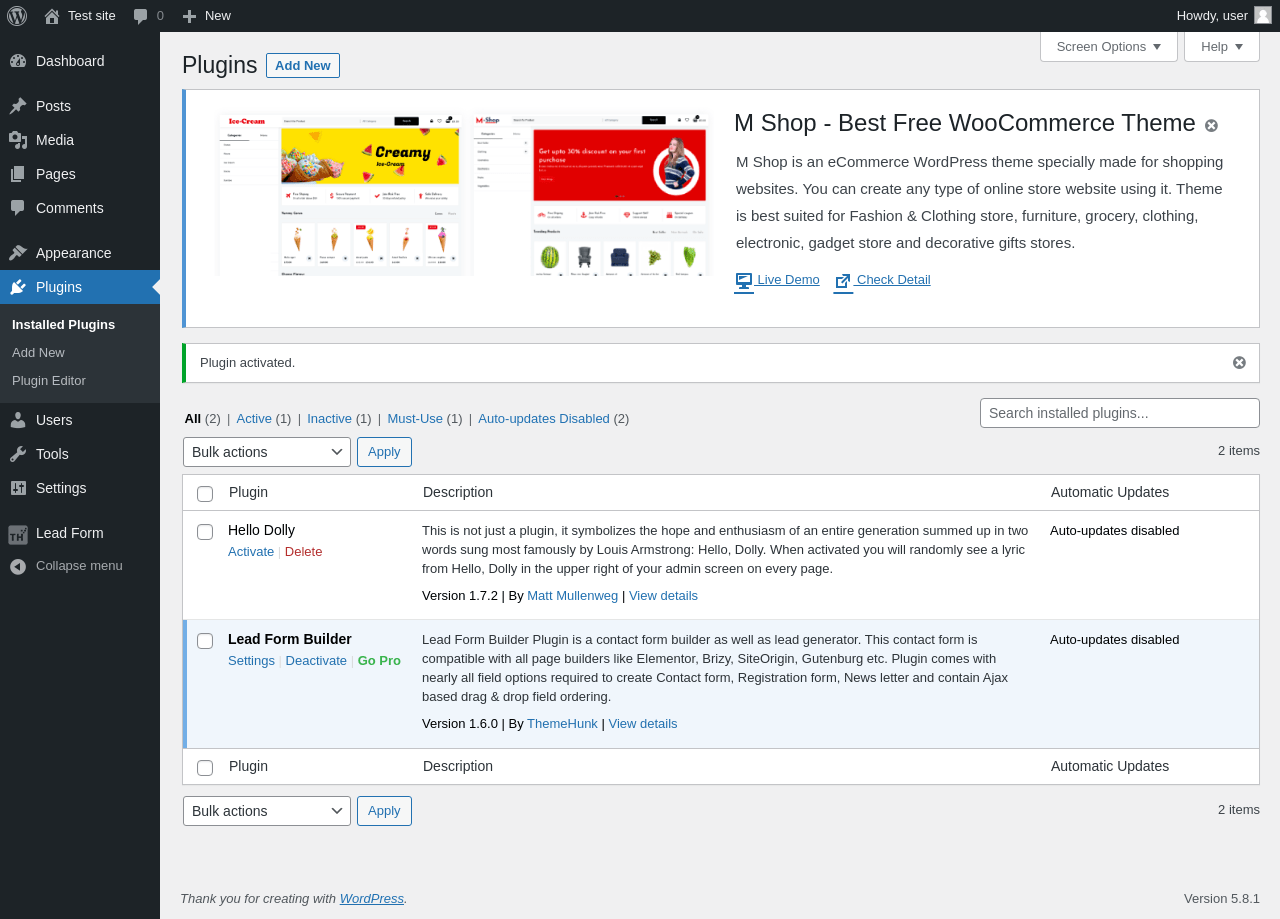Click Hello Dolly's Auto-updates disabled text
This screenshot has height=919, width=1280.
(1115, 531)
